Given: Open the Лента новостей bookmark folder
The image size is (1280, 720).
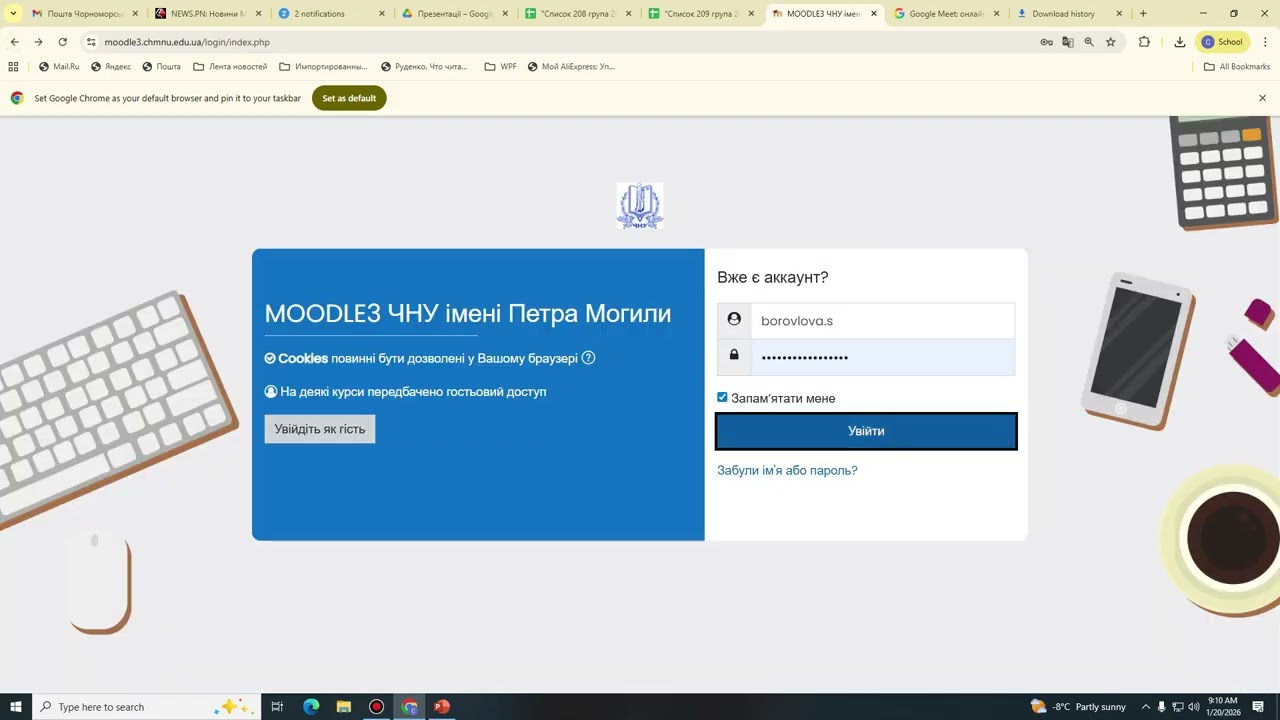Looking at the screenshot, I should [x=230, y=67].
